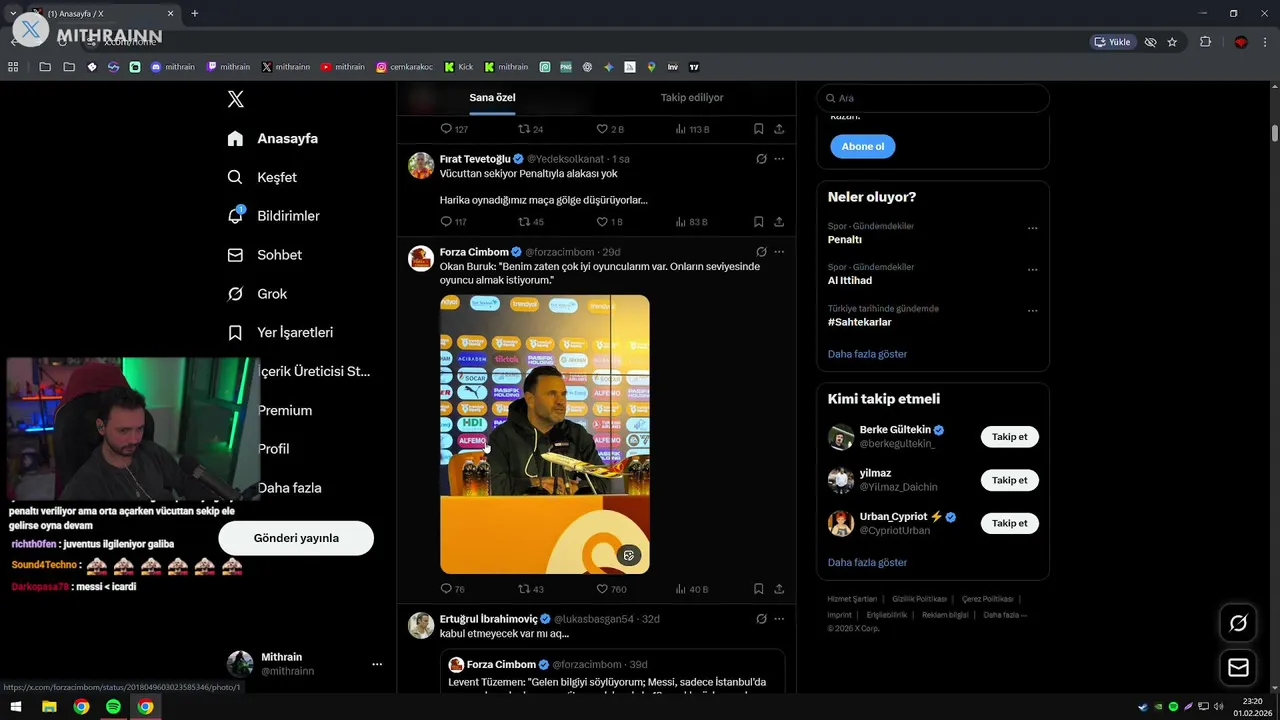
Task: Like Fırat Tevetoğlu's post
Action: pos(610,222)
